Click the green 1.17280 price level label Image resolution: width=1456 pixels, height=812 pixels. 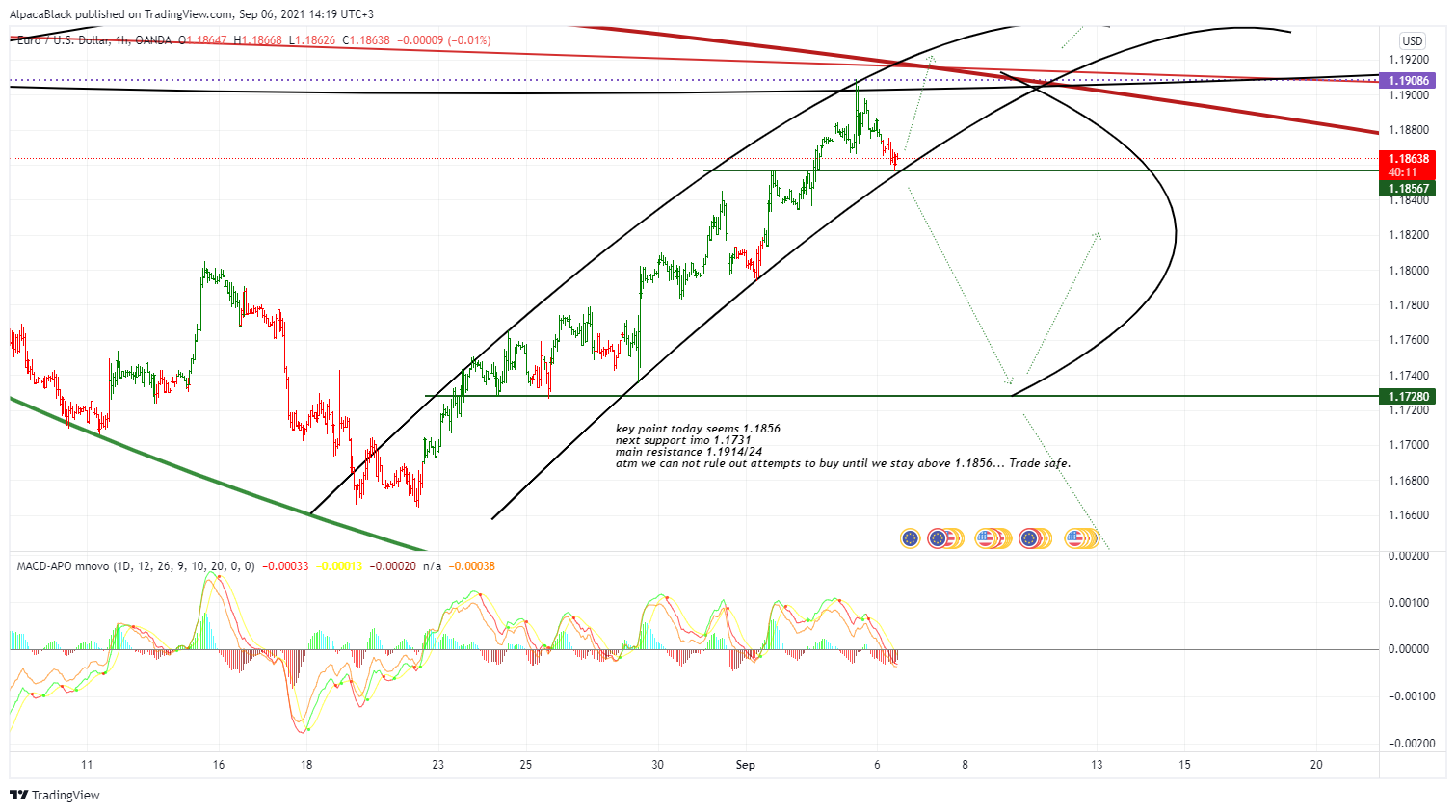click(1408, 396)
